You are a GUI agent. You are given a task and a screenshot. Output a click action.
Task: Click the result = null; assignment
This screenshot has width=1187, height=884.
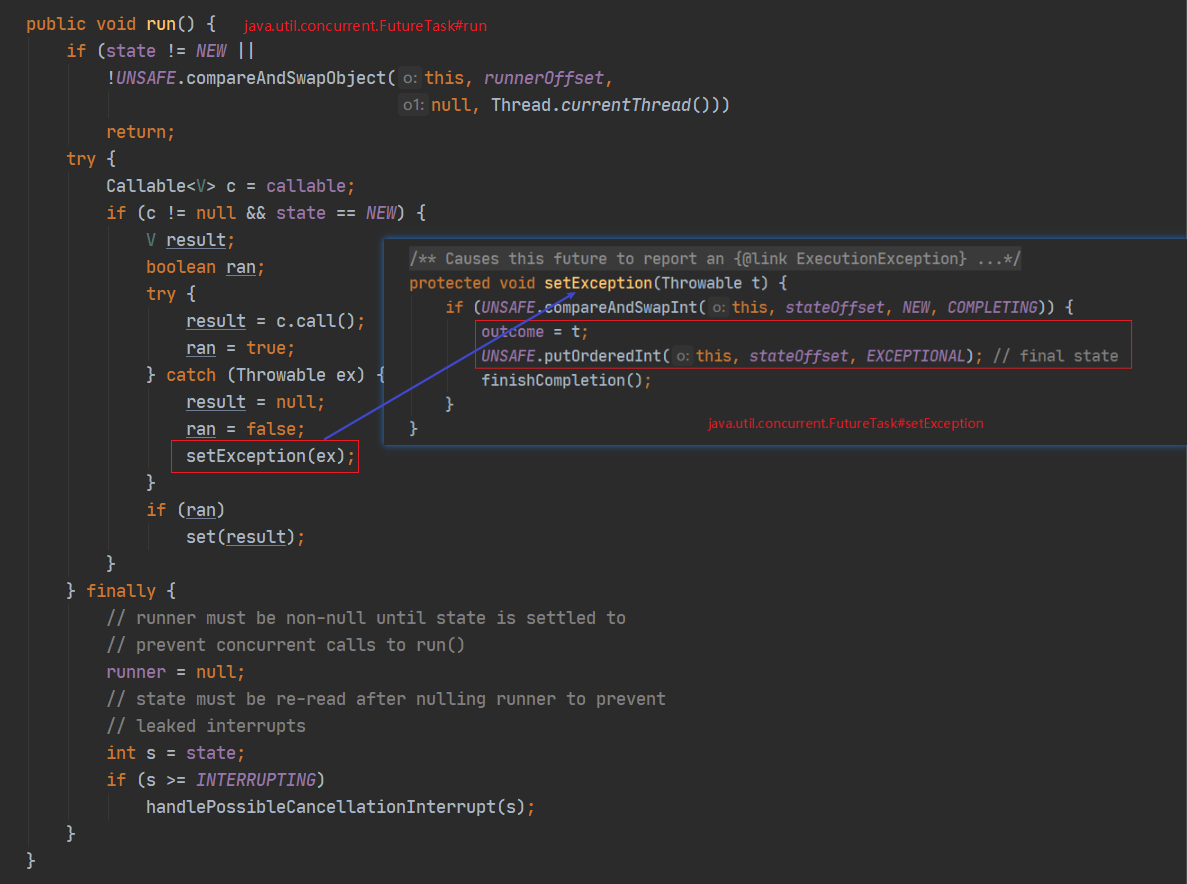255,403
